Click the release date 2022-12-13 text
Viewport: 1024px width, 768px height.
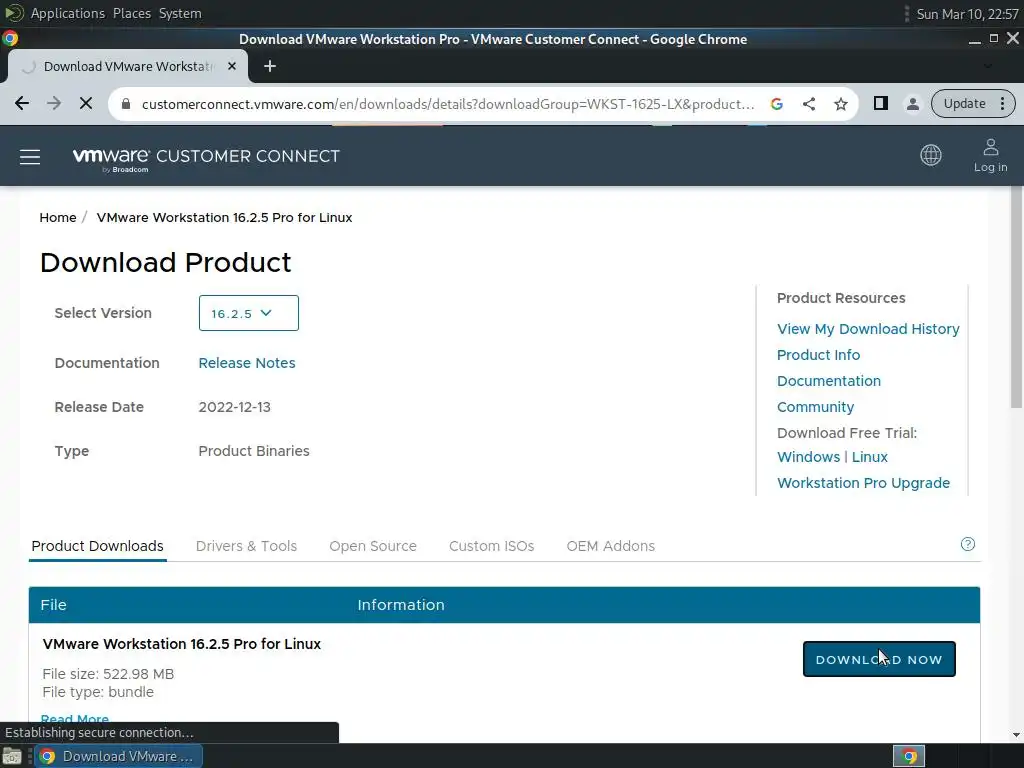pyautogui.click(x=234, y=408)
